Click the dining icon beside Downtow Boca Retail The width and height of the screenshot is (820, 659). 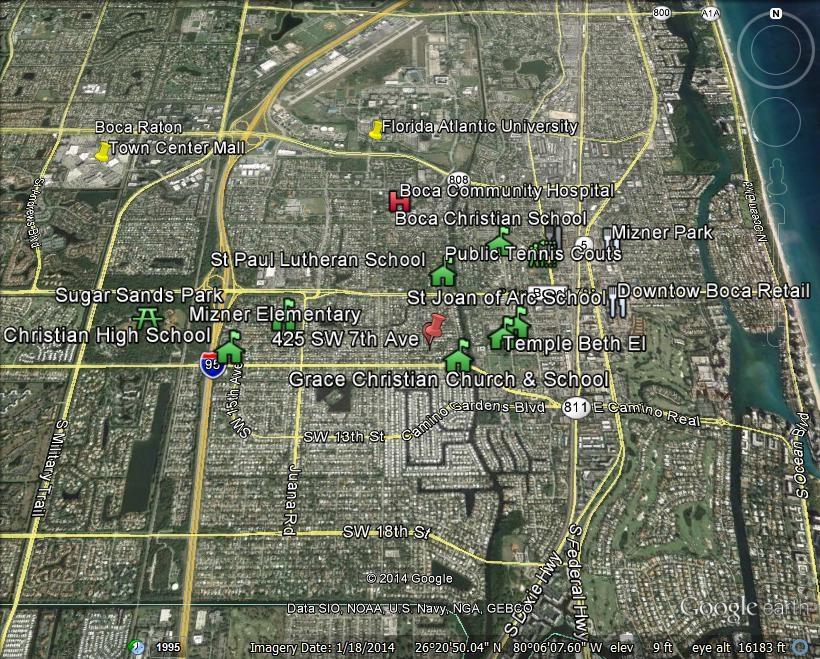pos(617,302)
